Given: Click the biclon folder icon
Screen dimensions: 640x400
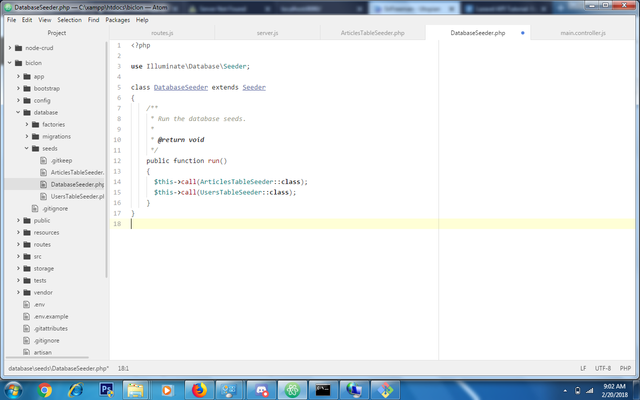Looking at the screenshot, I should pyautogui.click(x=18, y=63).
